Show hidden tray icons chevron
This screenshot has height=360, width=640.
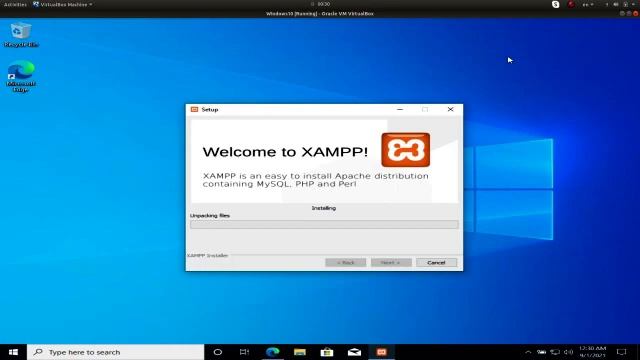(528, 352)
